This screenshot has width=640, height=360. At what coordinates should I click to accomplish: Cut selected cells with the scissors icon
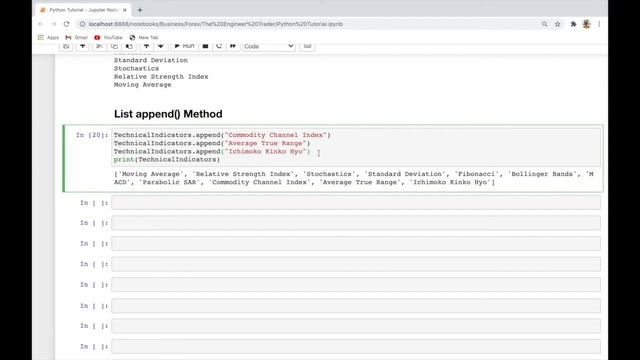coord(99,46)
